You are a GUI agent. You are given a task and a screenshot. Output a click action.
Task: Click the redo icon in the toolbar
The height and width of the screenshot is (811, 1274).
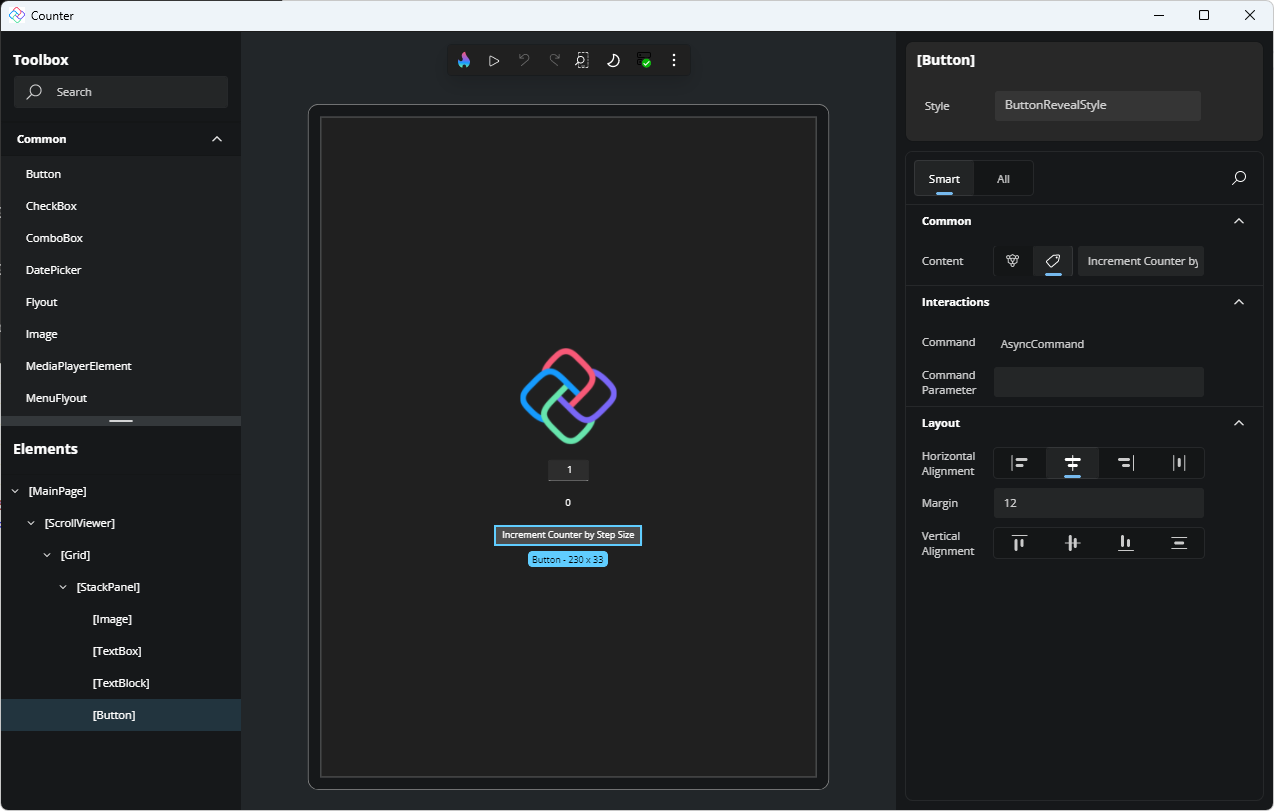[553, 60]
